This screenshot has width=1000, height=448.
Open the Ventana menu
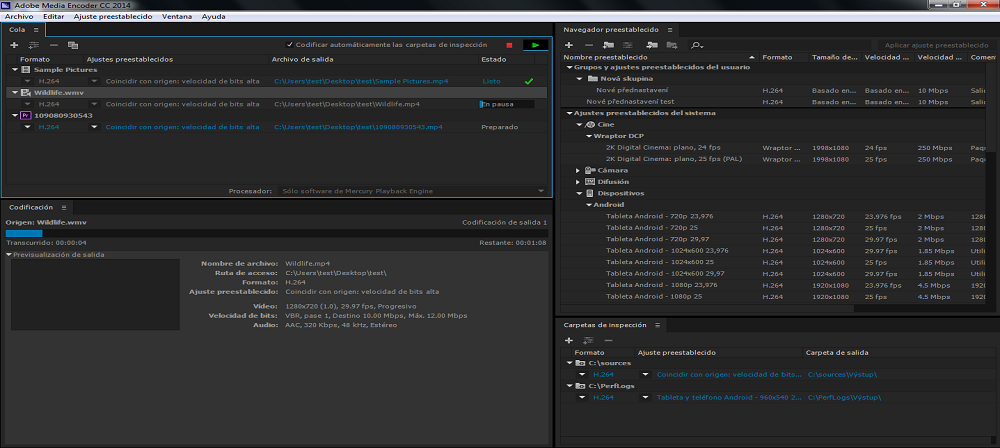tap(177, 17)
